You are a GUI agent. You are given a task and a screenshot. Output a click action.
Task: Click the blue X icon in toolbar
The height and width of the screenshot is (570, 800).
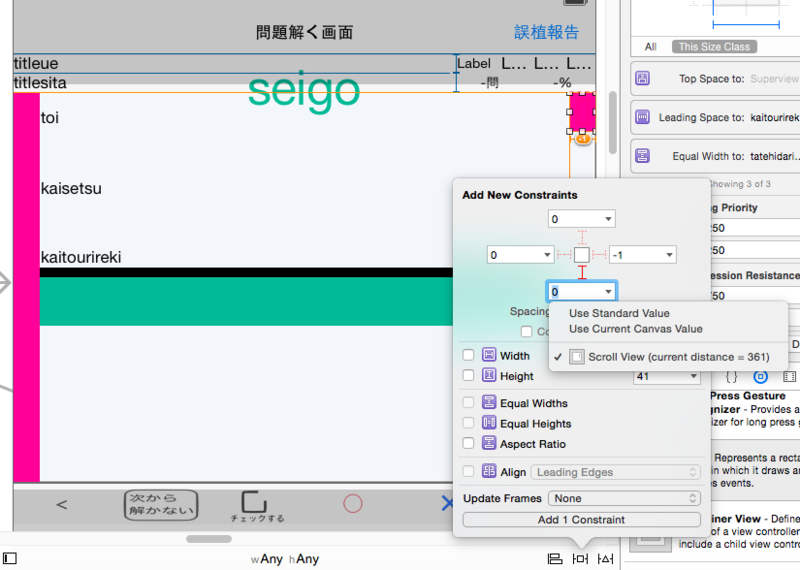click(x=447, y=503)
